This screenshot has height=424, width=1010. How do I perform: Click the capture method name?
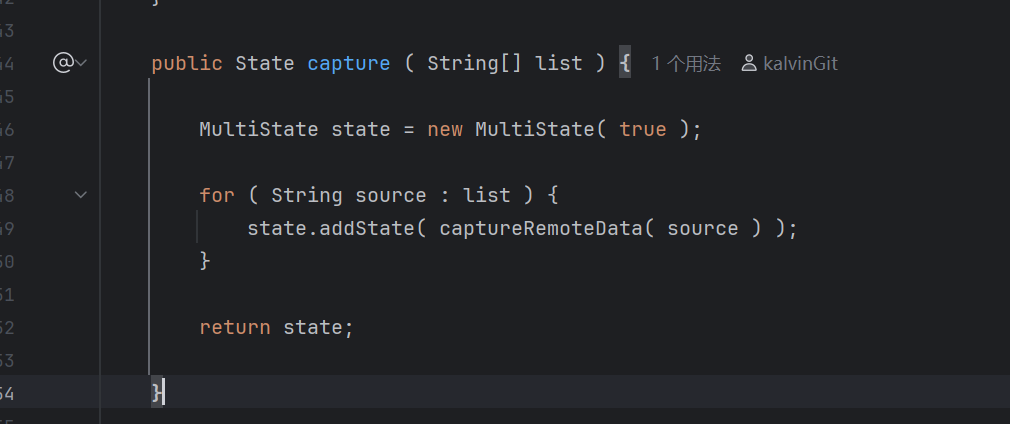click(348, 63)
